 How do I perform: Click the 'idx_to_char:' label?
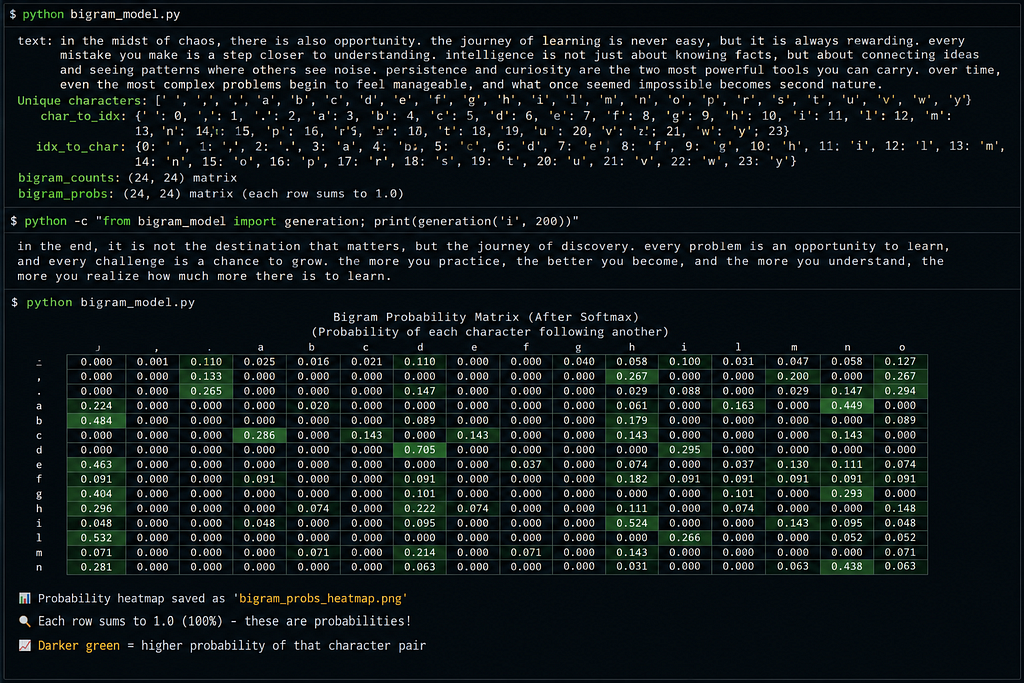pyautogui.click(x=81, y=146)
